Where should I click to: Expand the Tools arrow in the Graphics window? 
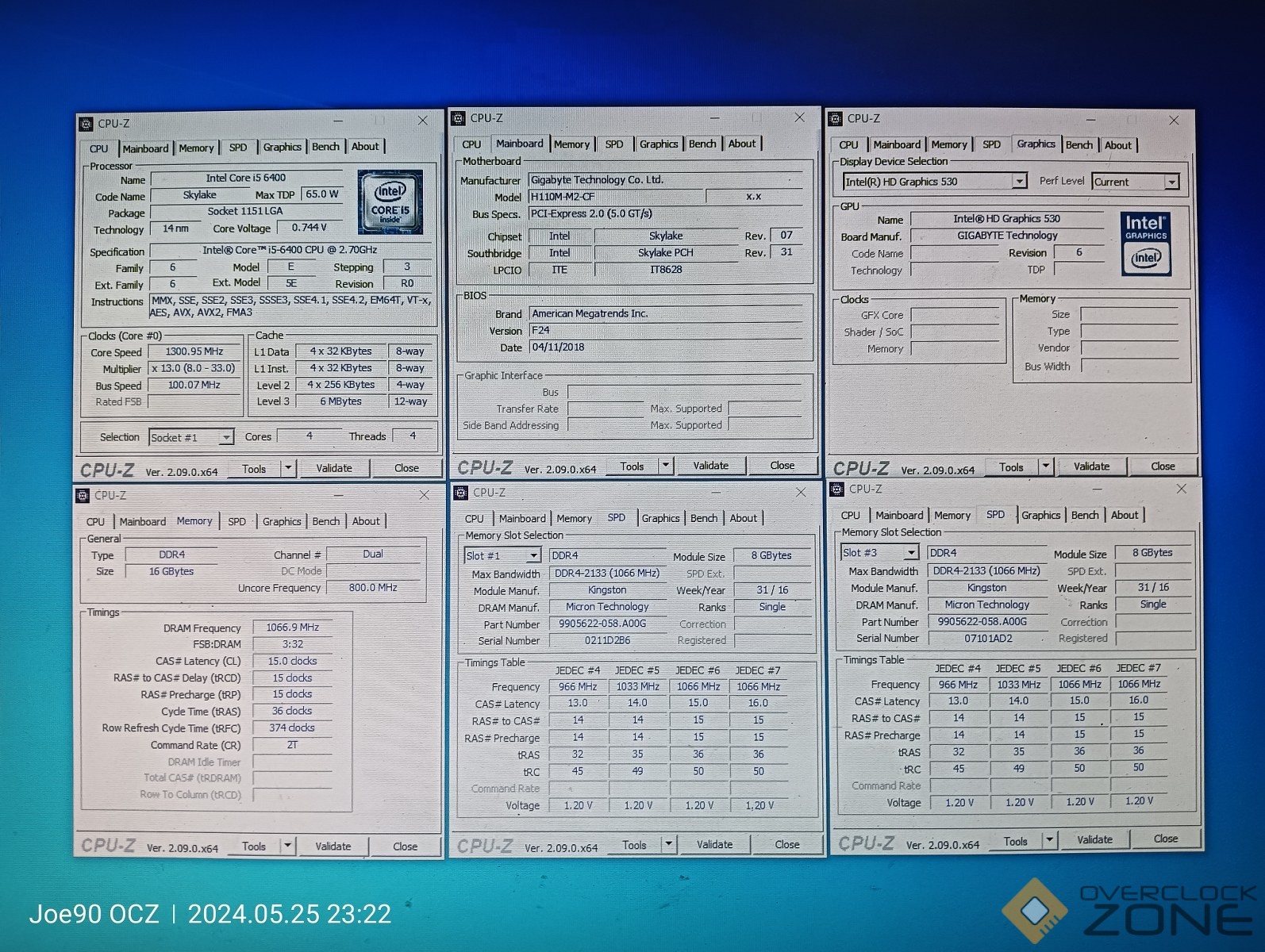[1046, 466]
